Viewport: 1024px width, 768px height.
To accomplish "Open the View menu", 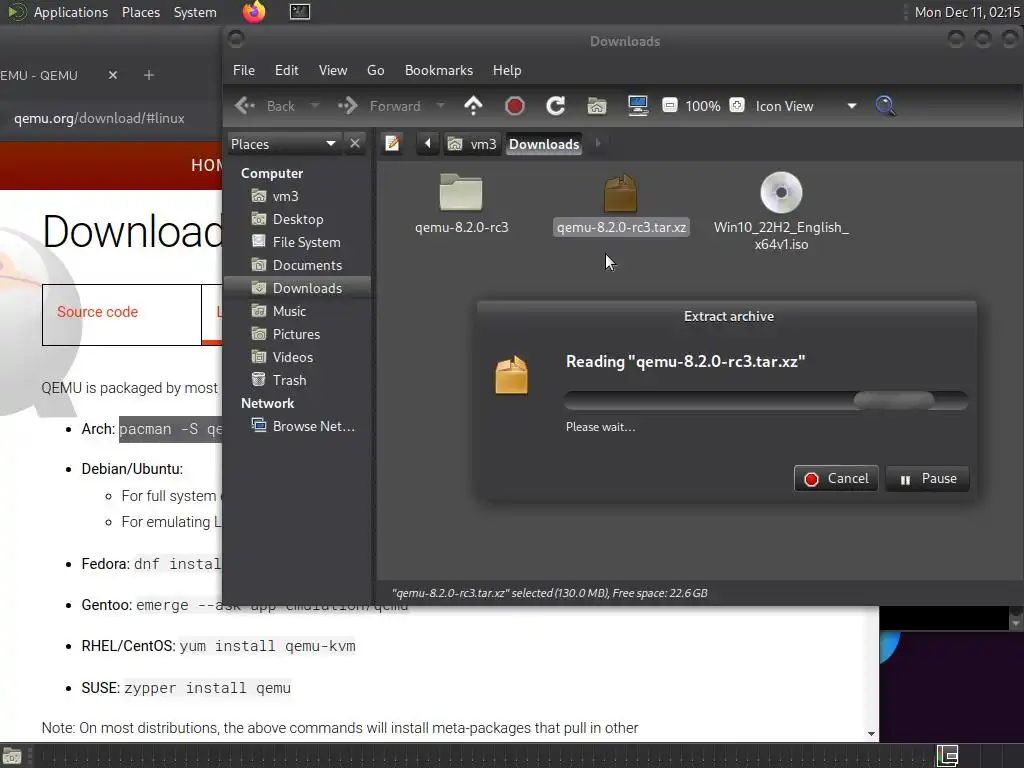I will pyautogui.click(x=333, y=70).
